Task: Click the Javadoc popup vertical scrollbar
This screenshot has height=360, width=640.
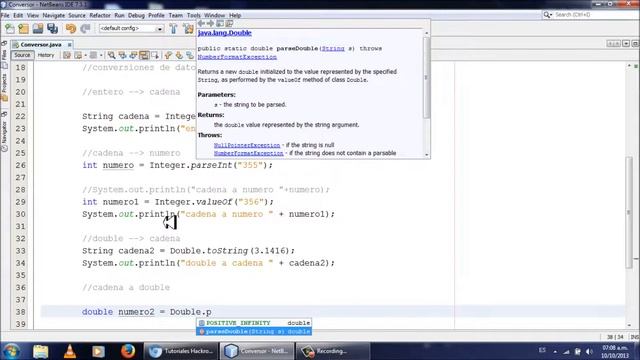Action: [427, 78]
